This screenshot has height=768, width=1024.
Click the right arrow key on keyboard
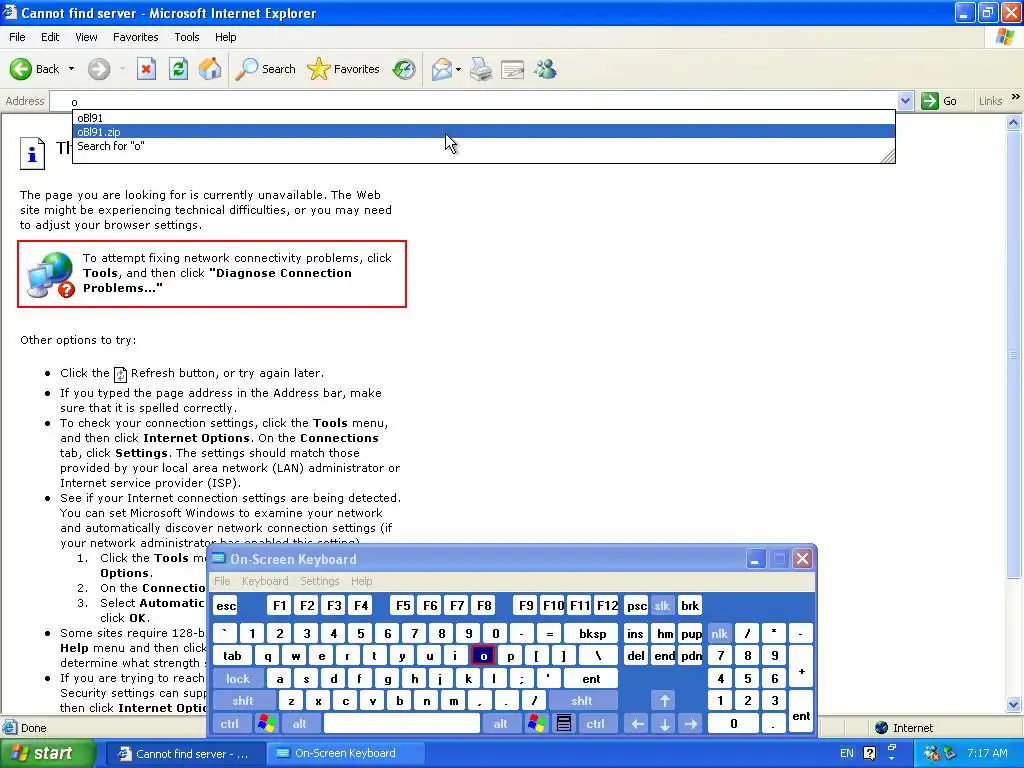click(691, 723)
